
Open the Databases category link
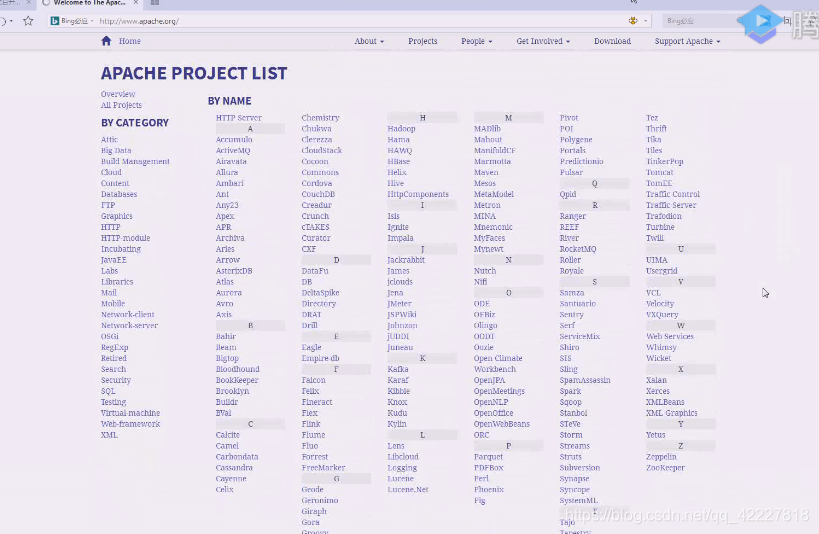click(119, 194)
